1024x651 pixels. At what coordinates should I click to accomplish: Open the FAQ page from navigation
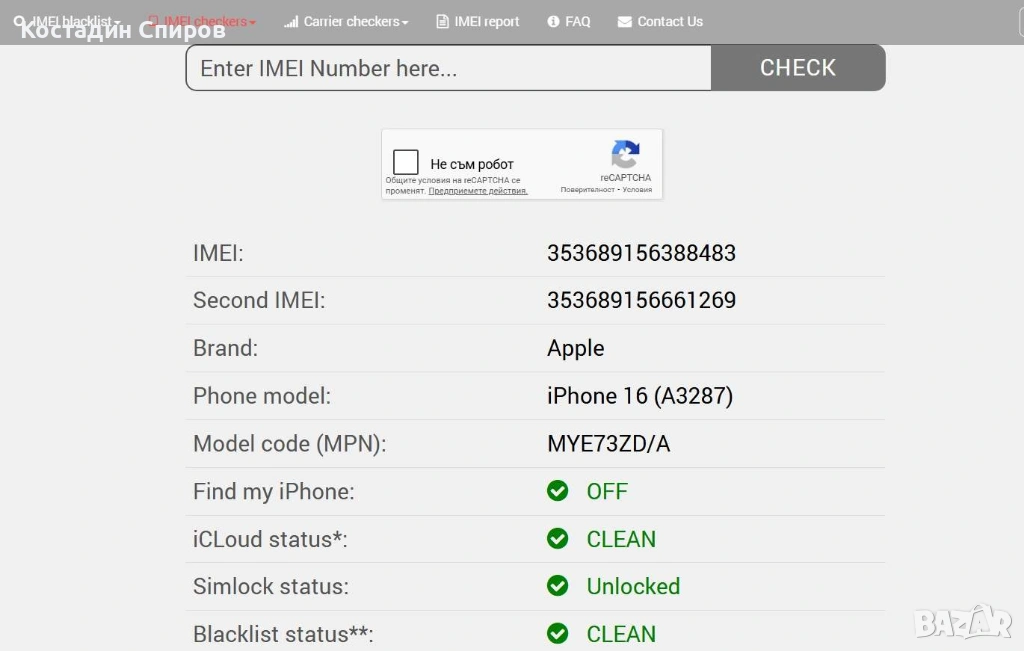577,22
